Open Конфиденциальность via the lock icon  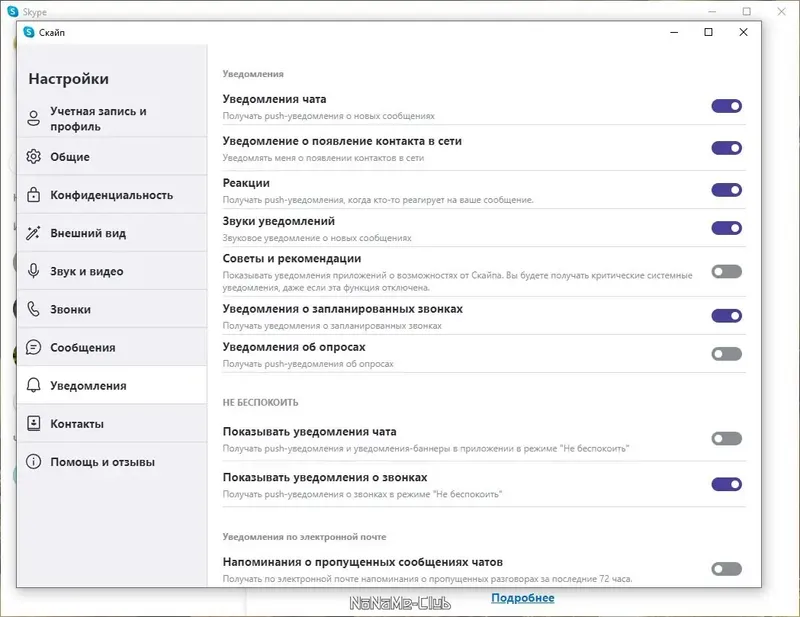click(x=31, y=194)
